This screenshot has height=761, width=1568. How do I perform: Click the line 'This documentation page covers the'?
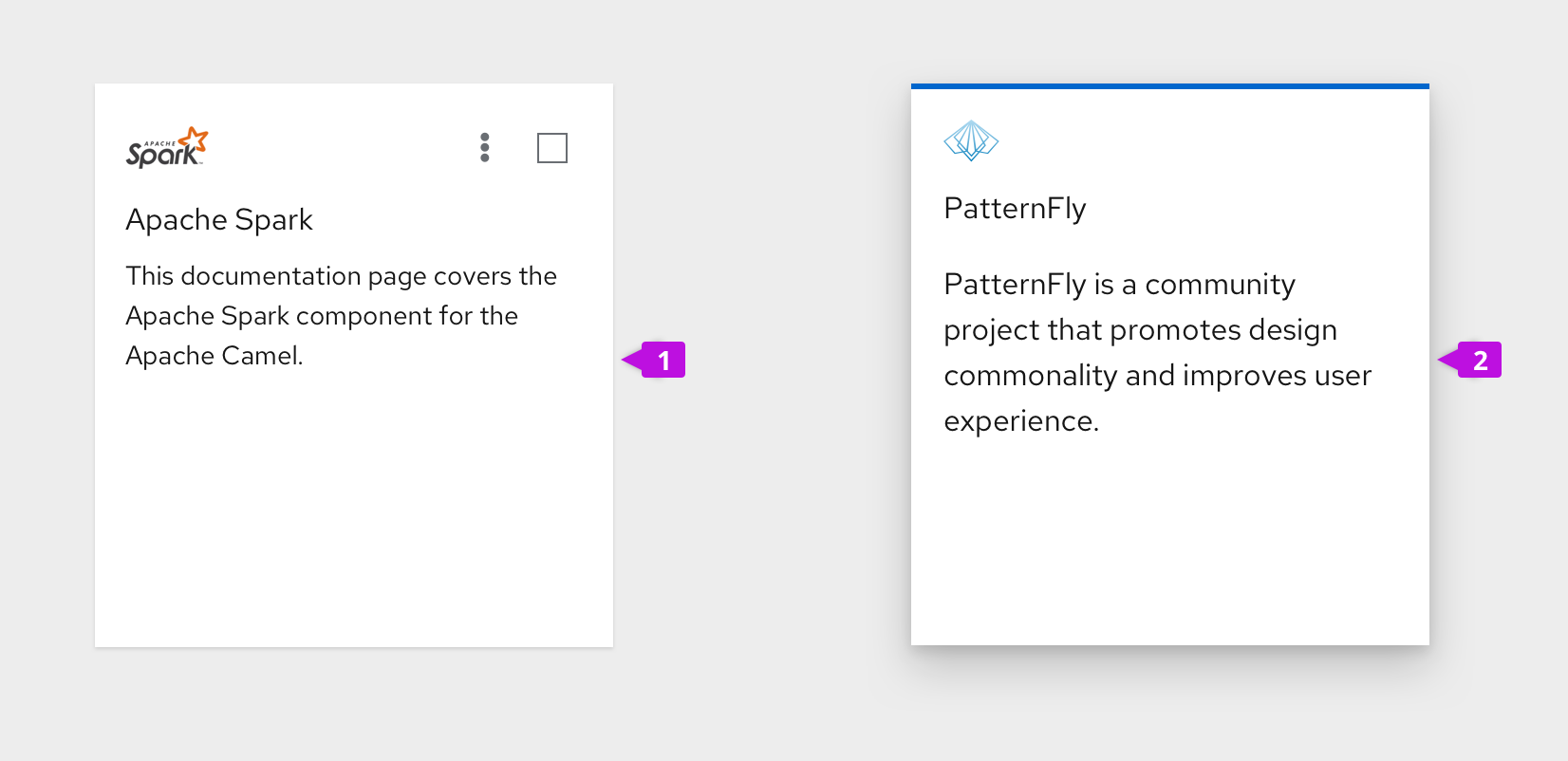click(341, 276)
